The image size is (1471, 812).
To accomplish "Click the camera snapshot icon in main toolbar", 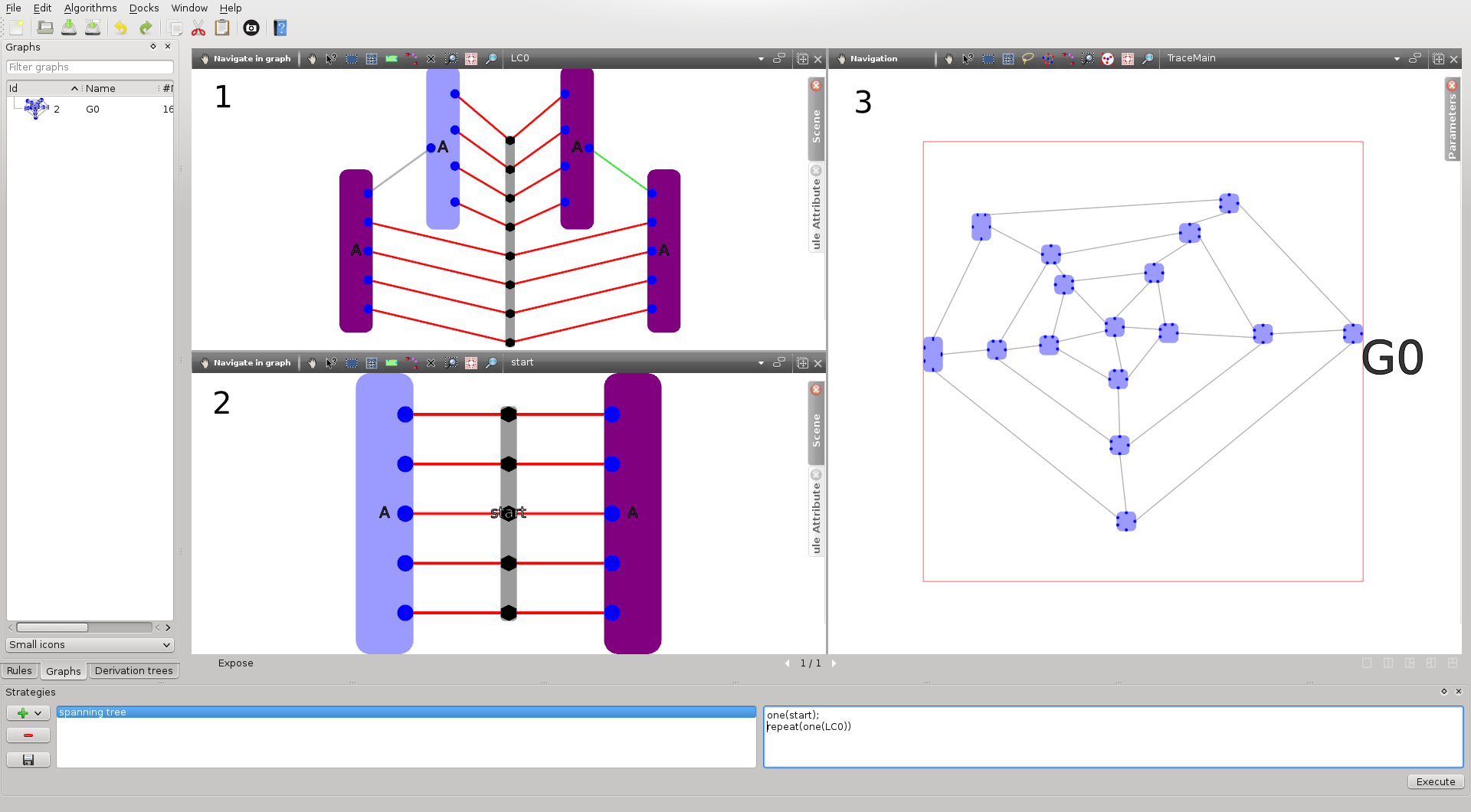I will tap(251, 28).
